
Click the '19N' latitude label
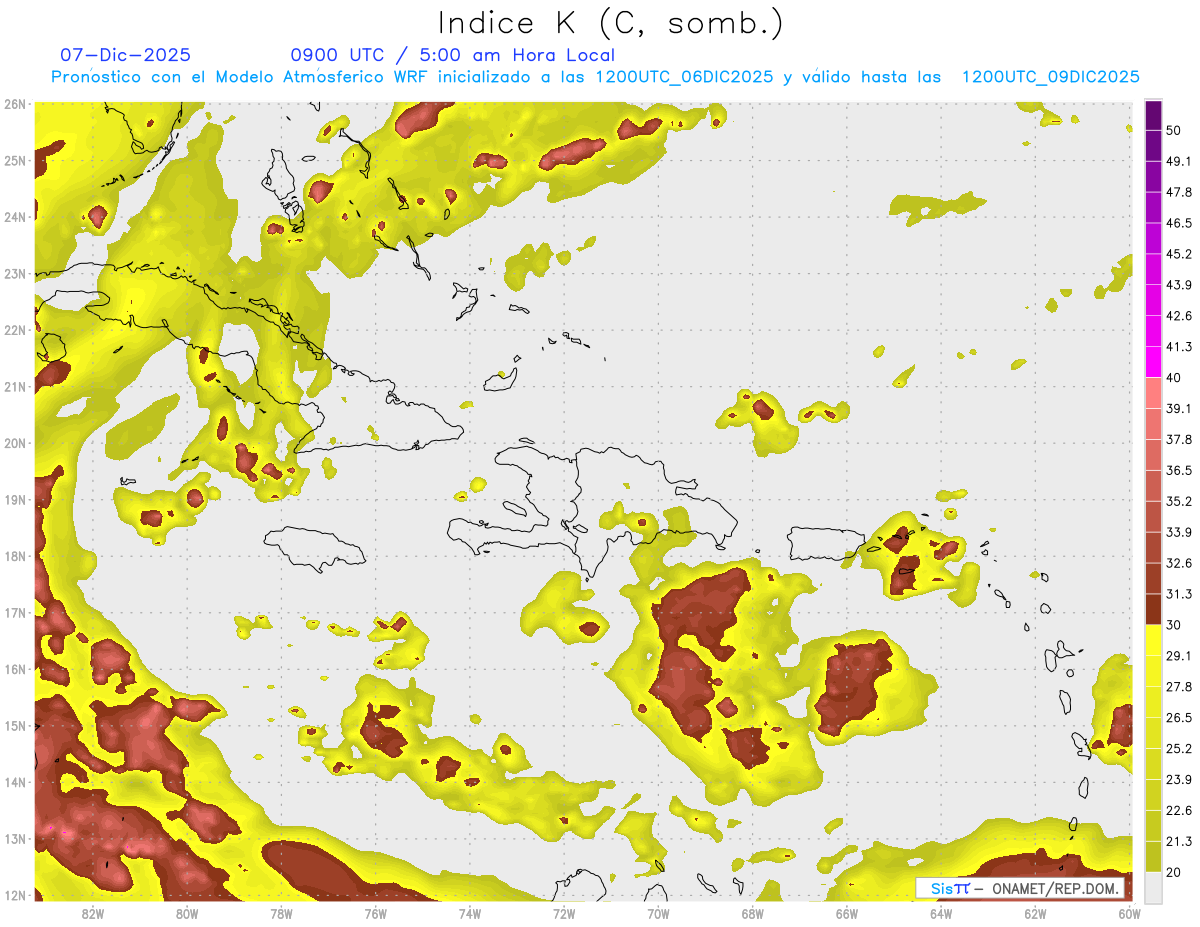[x=15, y=499]
